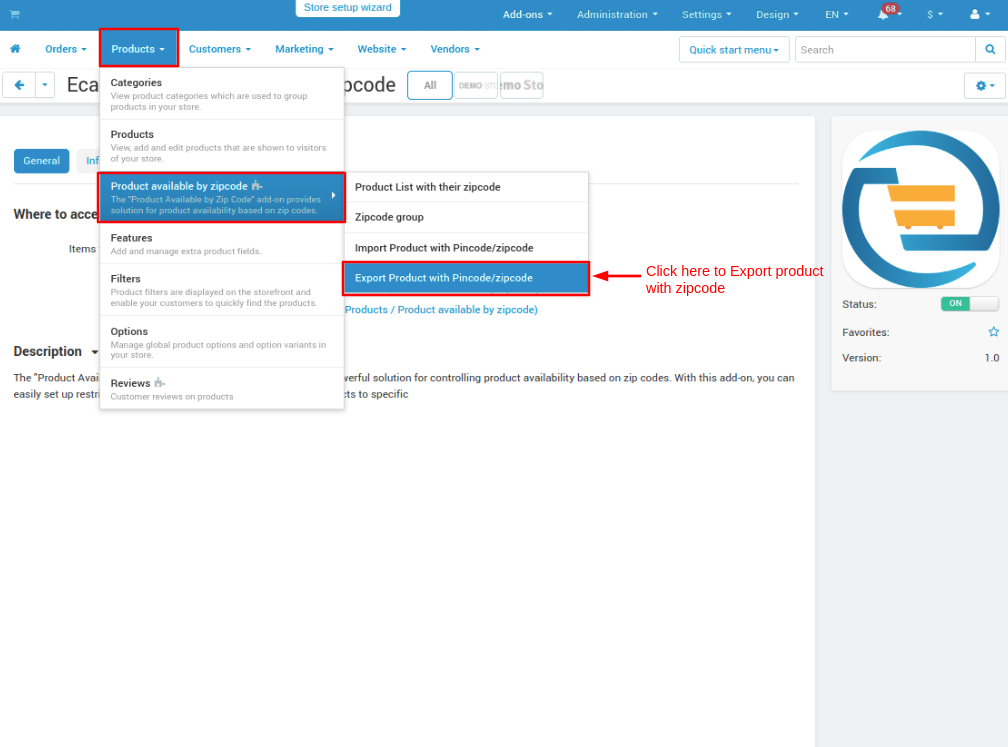1008x747 pixels.
Task: Expand the Administration menu
Action: [x=616, y=14]
